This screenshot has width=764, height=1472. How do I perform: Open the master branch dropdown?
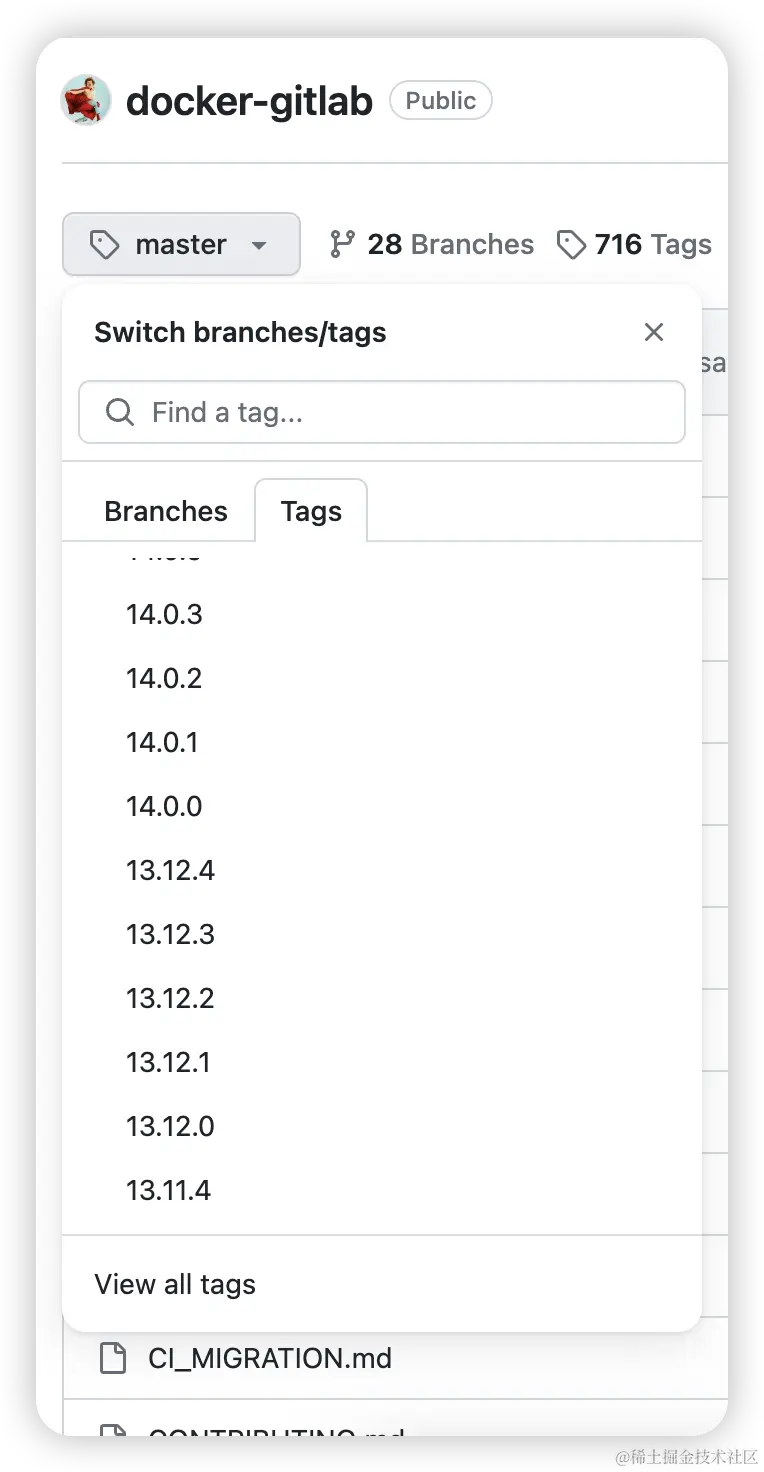(181, 244)
